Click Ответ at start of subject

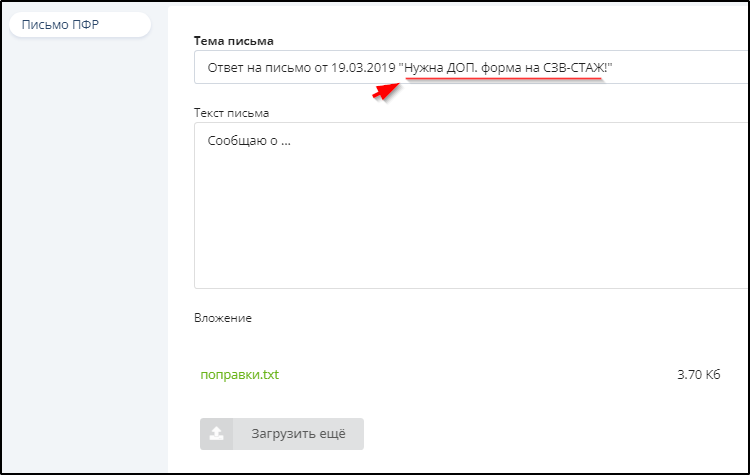[x=227, y=67]
